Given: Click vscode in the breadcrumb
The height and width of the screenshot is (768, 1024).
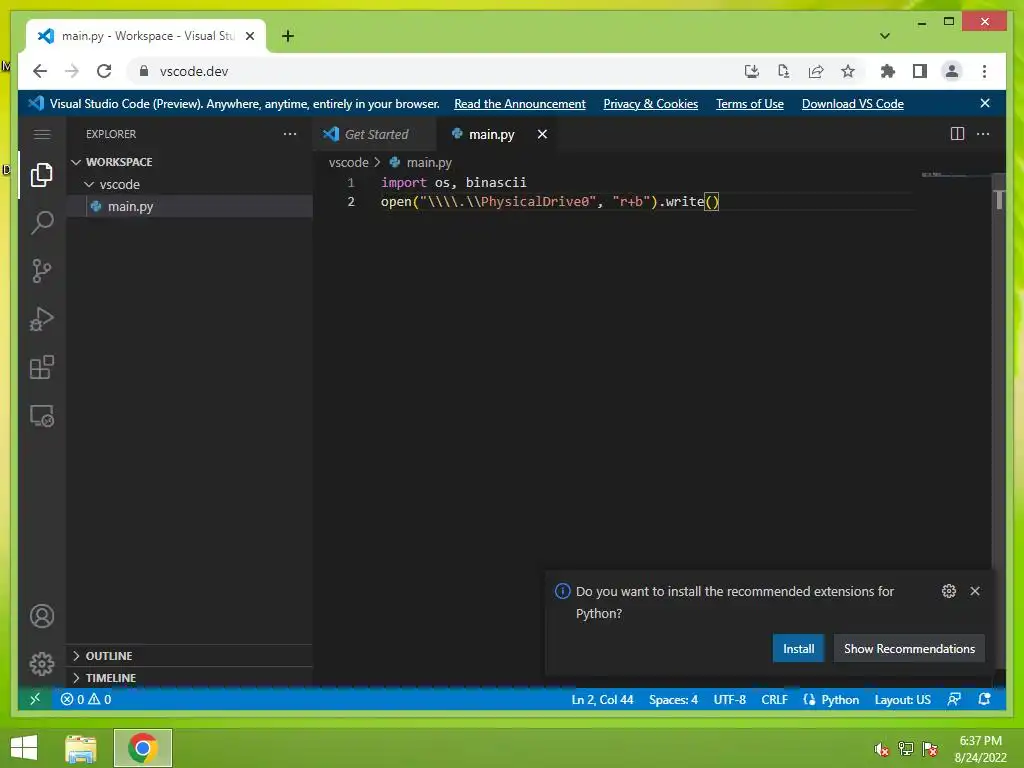Looking at the screenshot, I should pos(349,163).
